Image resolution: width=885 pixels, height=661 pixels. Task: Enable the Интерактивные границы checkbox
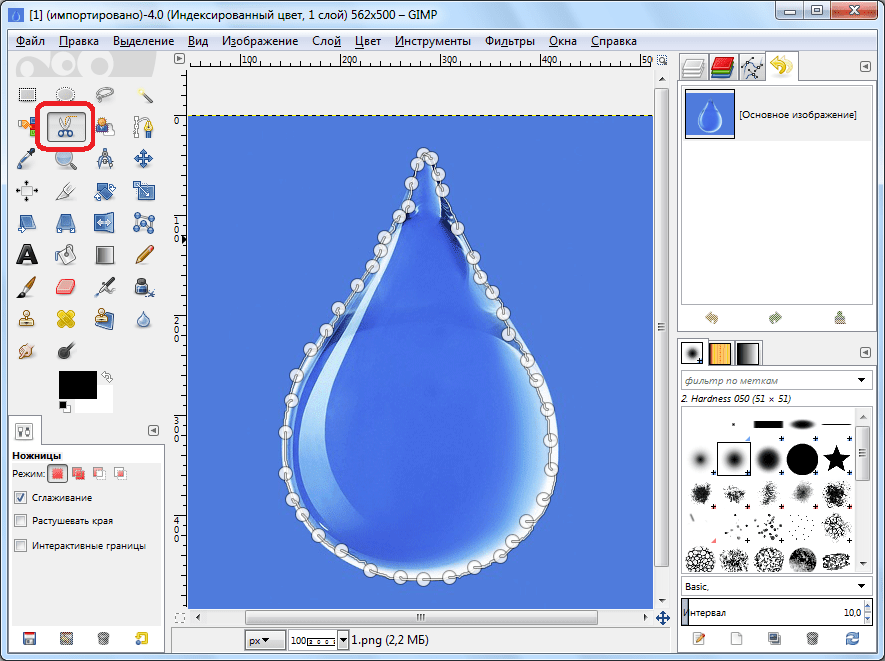click(21, 545)
